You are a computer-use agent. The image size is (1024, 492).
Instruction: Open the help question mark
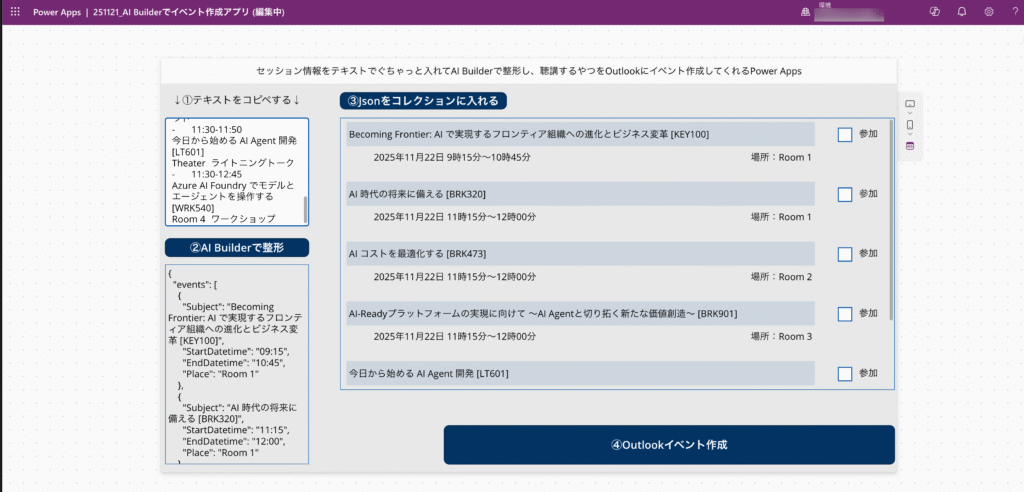tap(1012, 11)
